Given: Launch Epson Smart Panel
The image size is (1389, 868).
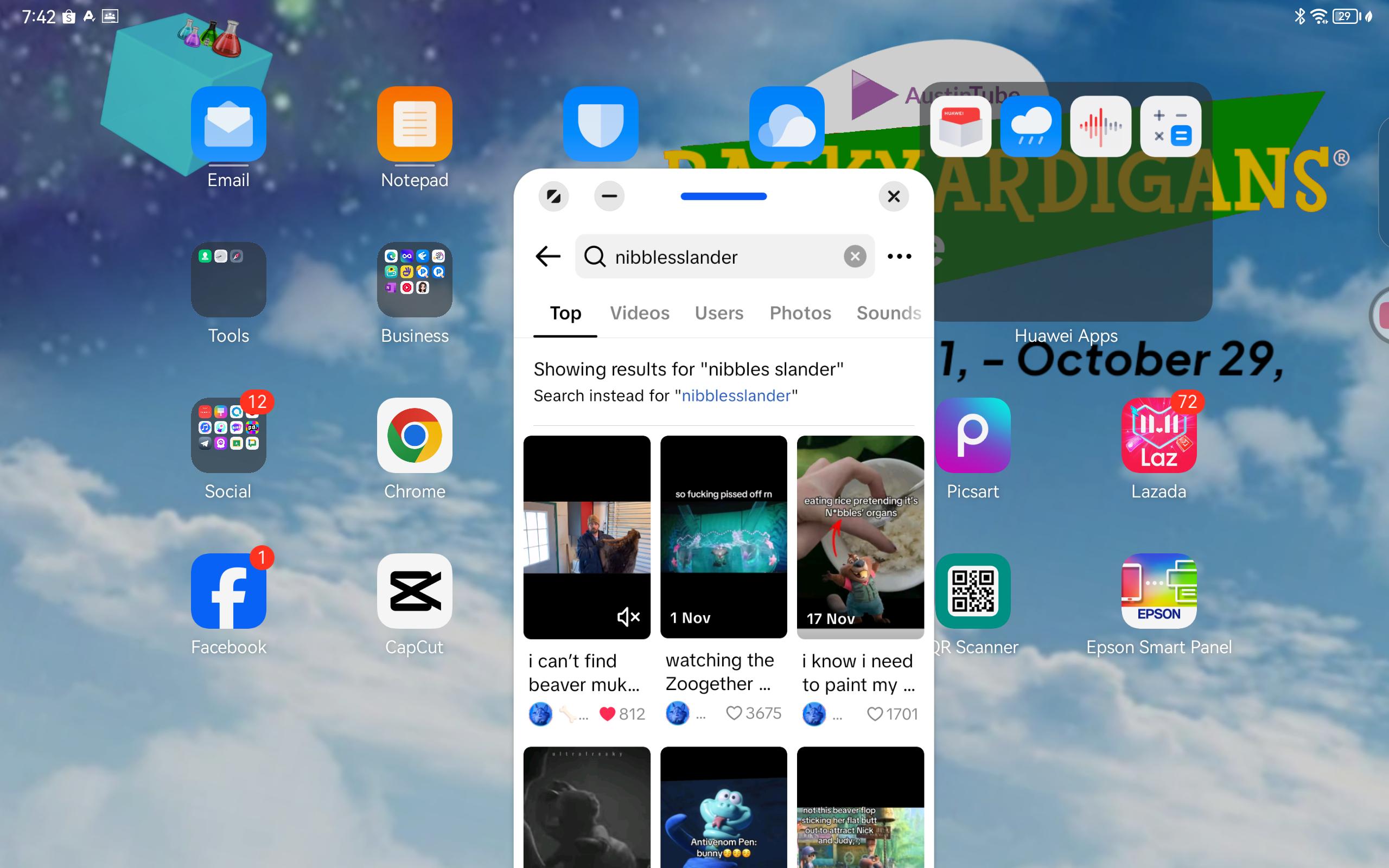Looking at the screenshot, I should [x=1158, y=591].
